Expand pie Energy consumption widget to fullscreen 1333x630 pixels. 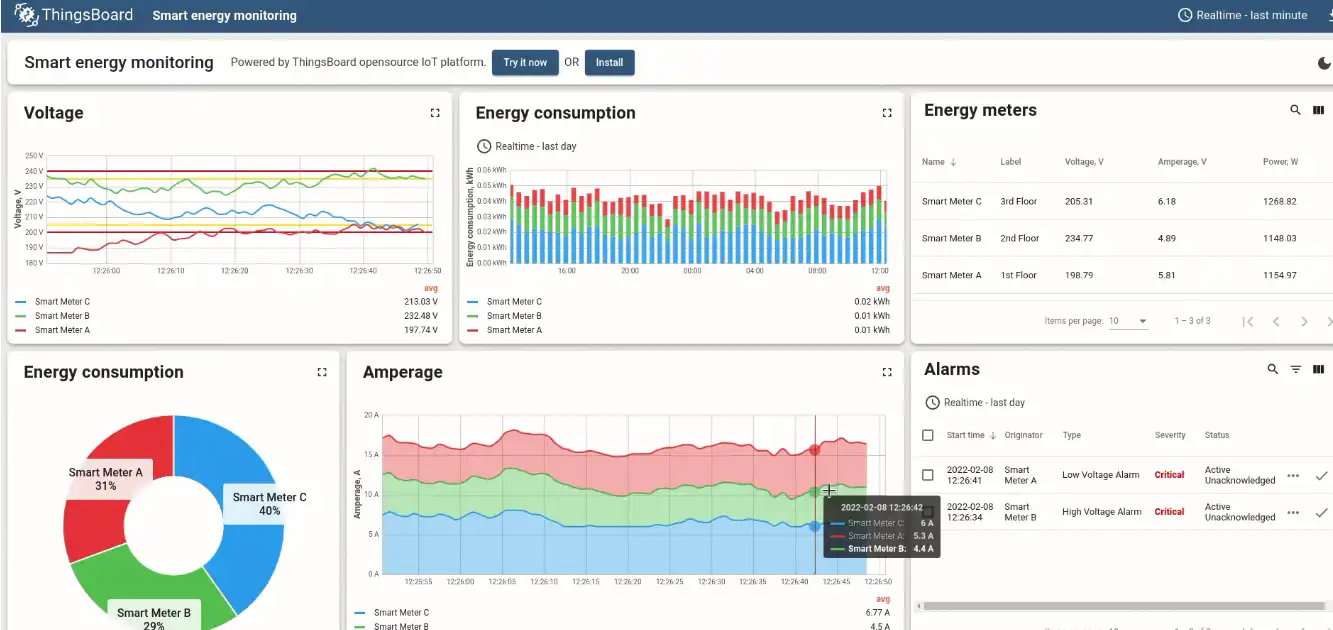[322, 372]
